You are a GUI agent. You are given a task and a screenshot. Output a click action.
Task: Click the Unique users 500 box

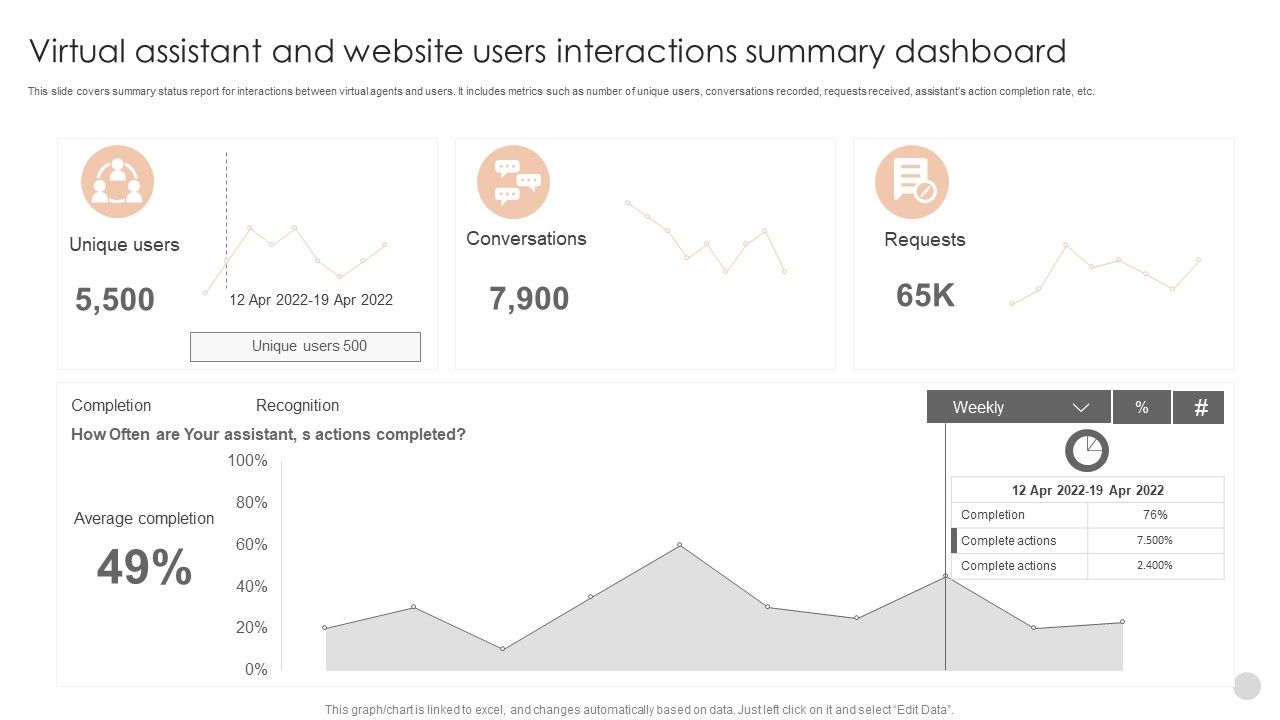tap(305, 347)
